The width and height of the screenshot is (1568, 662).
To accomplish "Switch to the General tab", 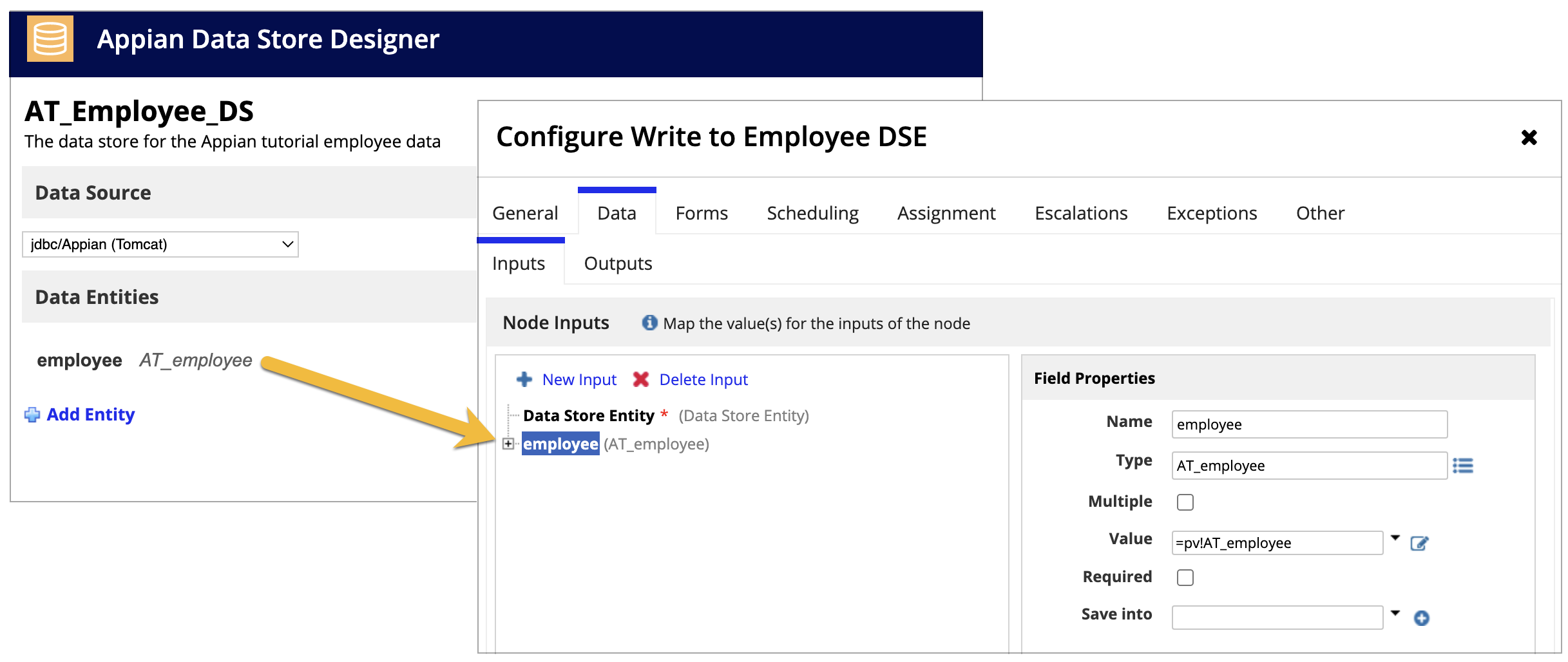I will pos(525,213).
